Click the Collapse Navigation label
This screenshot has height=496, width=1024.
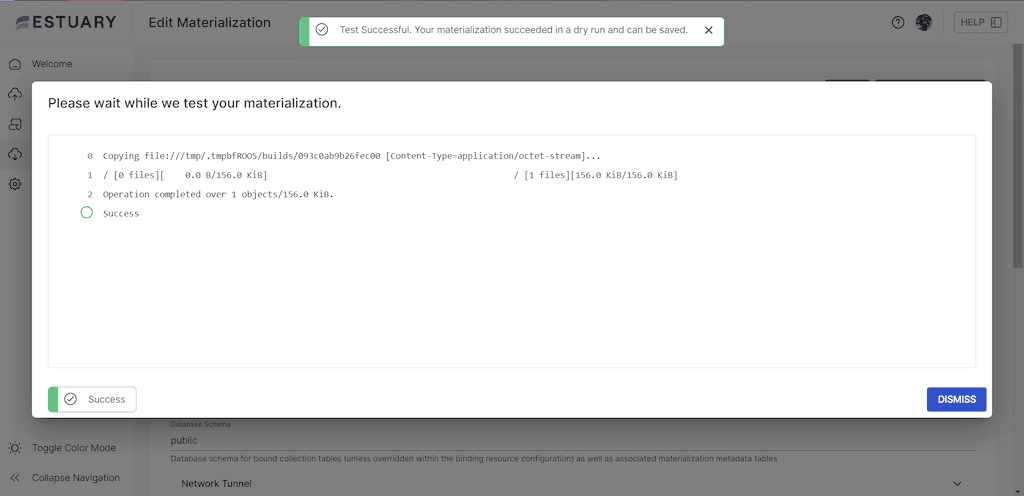click(x=76, y=478)
